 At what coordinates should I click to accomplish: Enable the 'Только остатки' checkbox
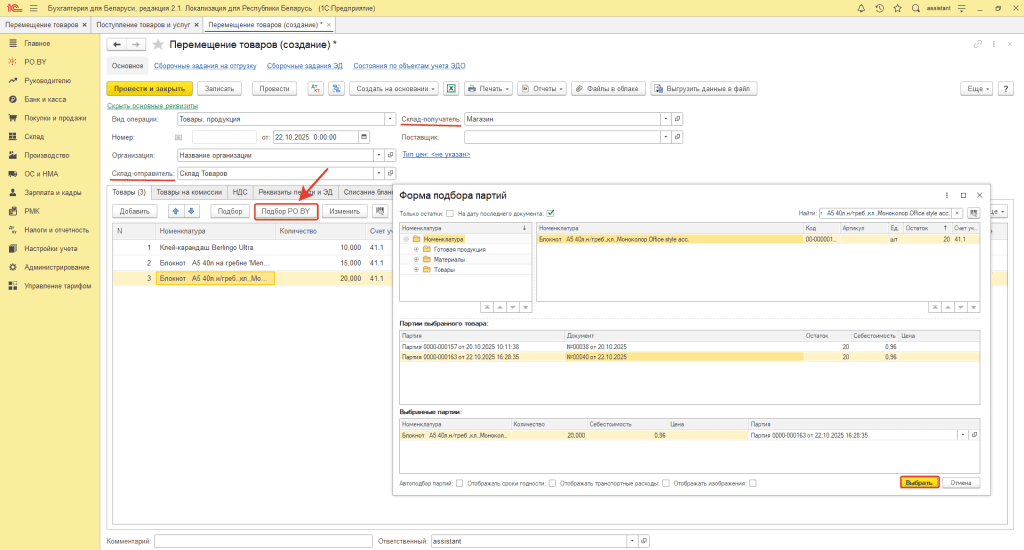[x=450, y=213]
